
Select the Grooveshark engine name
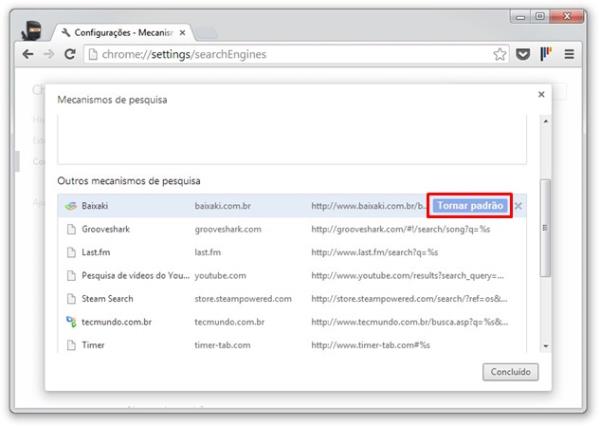point(106,229)
